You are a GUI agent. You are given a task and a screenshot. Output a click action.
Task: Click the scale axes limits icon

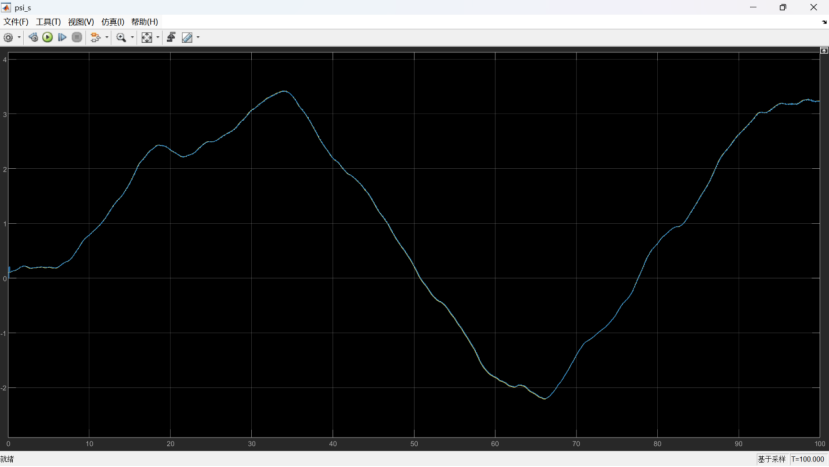coord(147,37)
